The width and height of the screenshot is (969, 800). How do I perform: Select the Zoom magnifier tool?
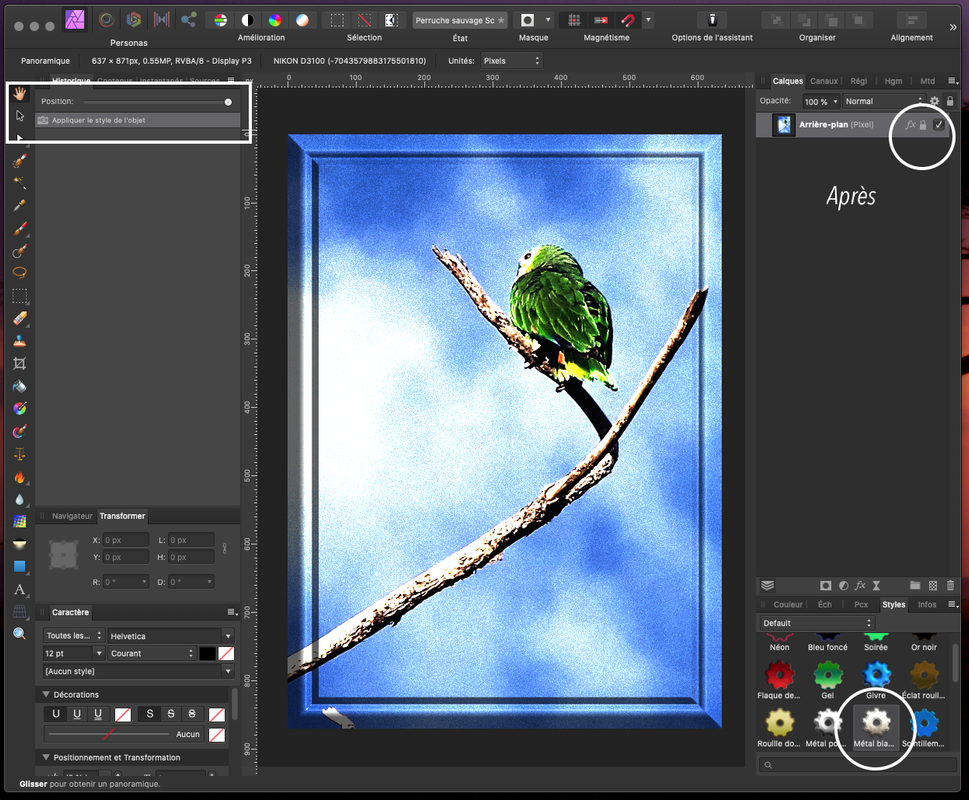[x=20, y=634]
